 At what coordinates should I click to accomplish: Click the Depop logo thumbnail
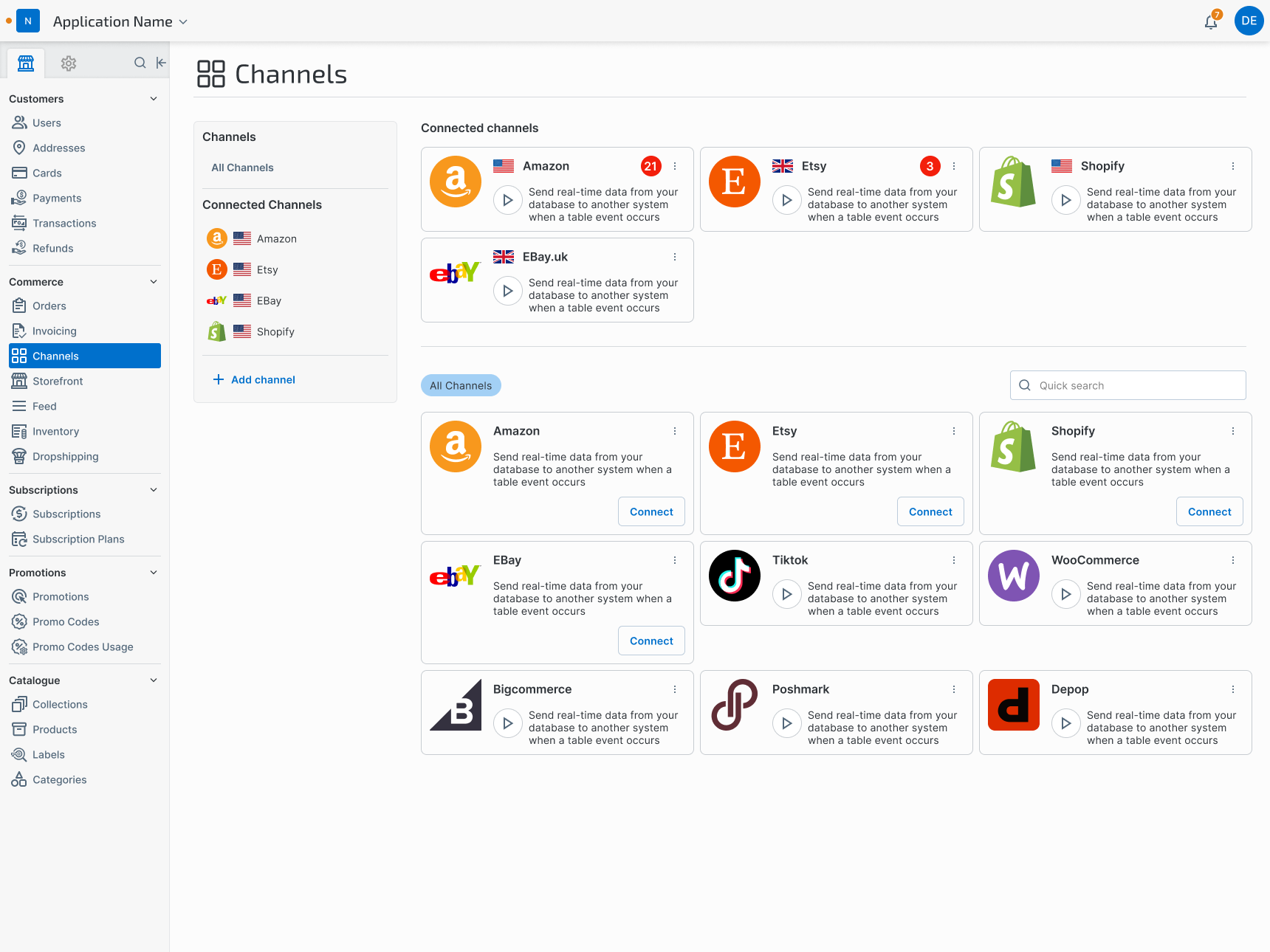[1014, 705]
